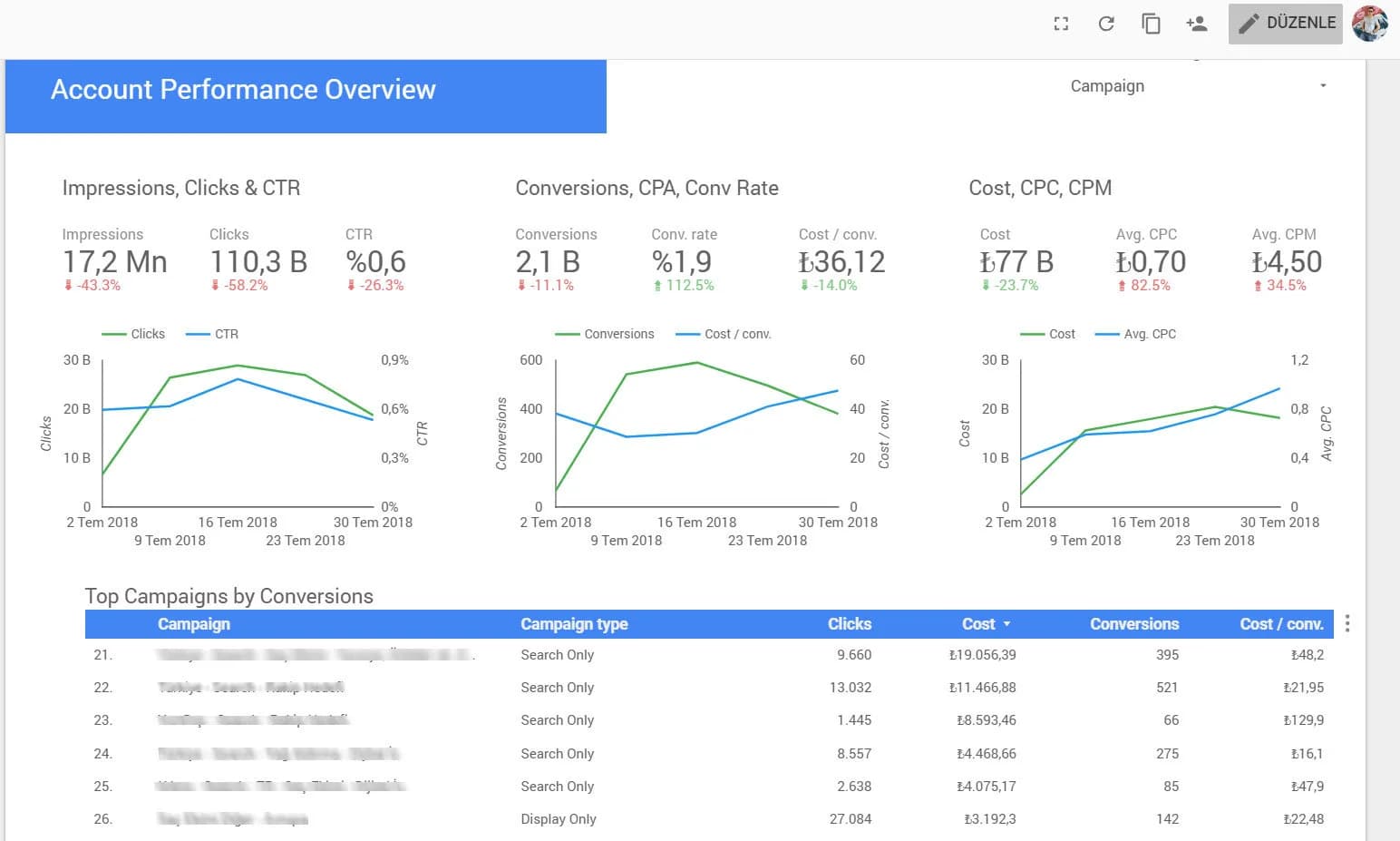The image size is (1400, 841).
Task: Sort by the Conversions column header
Action: pos(1134,624)
